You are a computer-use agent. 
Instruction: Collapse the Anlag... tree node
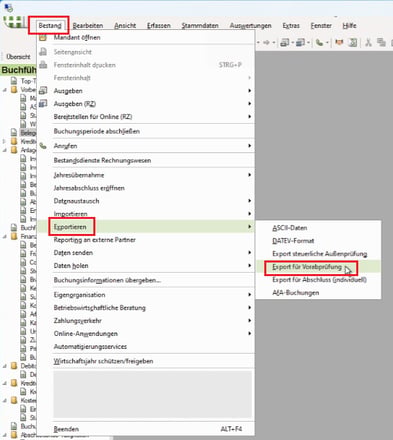(5, 150)
